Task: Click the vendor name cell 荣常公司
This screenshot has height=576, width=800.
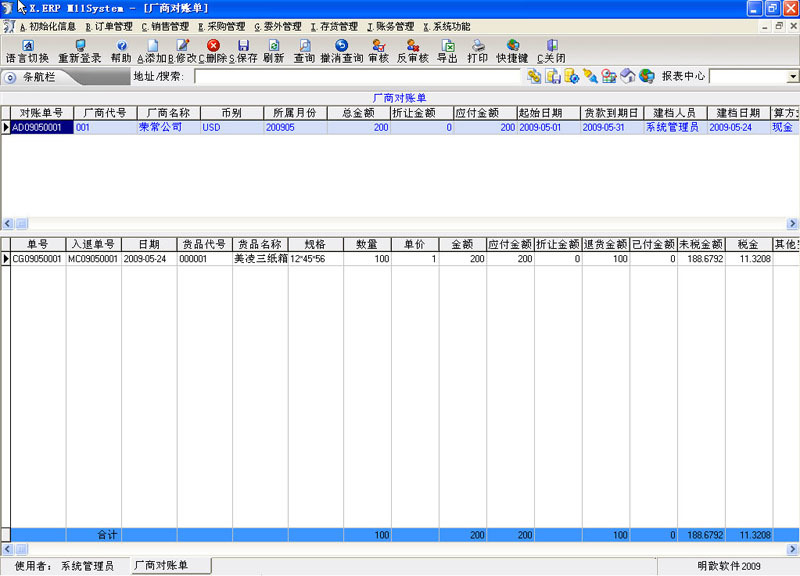Action: click(168, 127)
